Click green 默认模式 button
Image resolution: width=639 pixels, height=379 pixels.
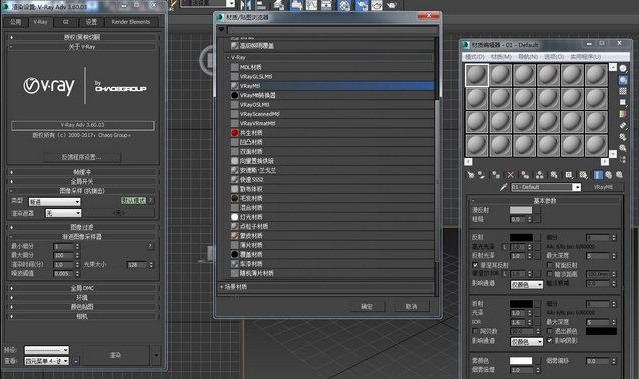134,200
